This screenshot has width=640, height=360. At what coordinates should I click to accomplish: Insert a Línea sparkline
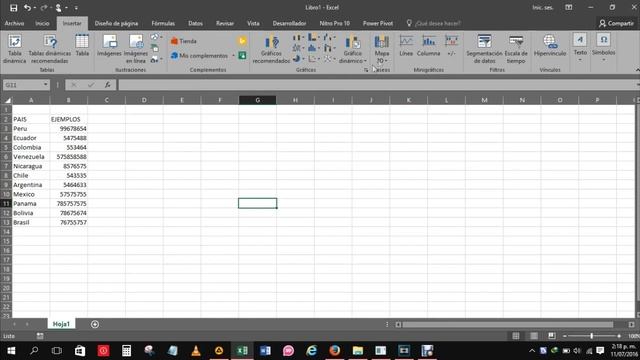click(406, 46)
